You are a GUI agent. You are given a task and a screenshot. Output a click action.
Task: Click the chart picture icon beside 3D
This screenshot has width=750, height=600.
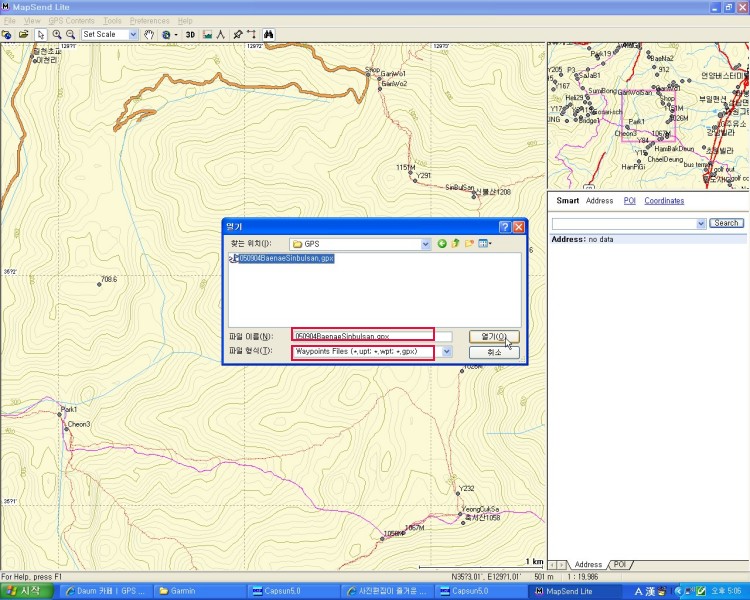pos(207,34)
